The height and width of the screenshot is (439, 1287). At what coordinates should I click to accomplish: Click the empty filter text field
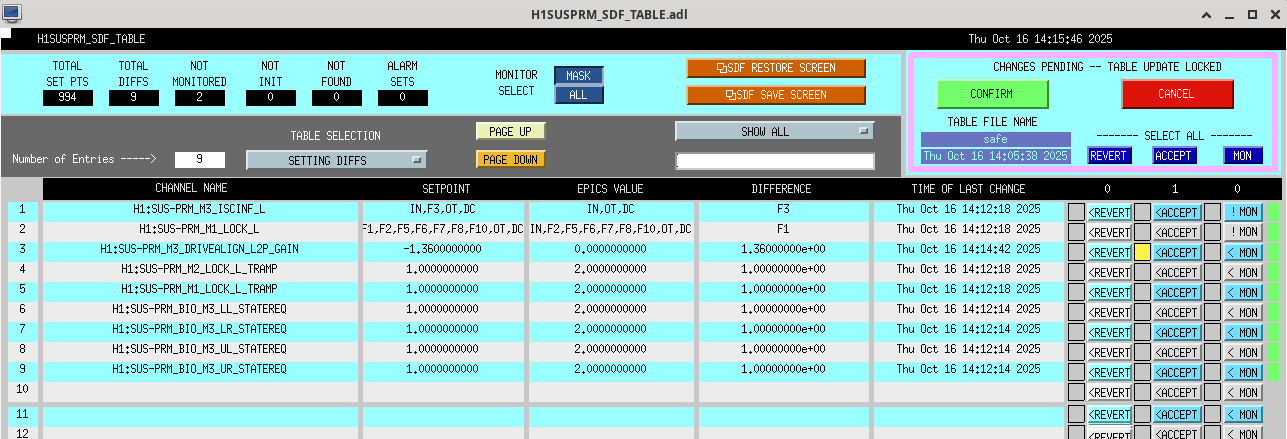point(774,161)
